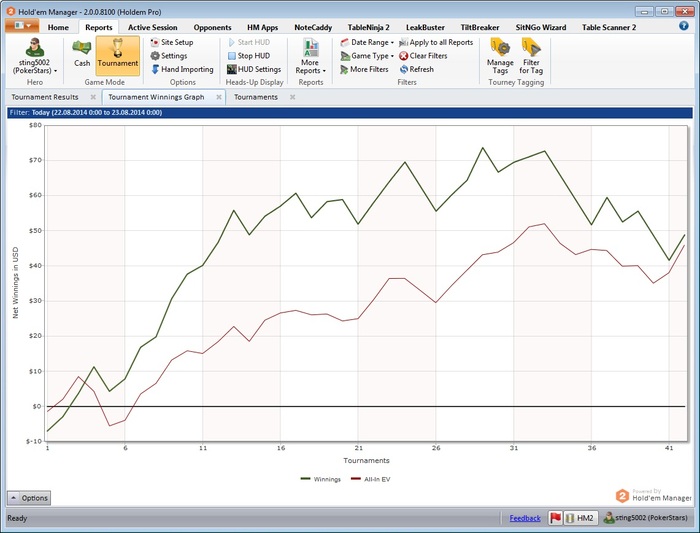Switch to TableNinja 2 tab
The image size is (700, 533).
click(368, 27)
